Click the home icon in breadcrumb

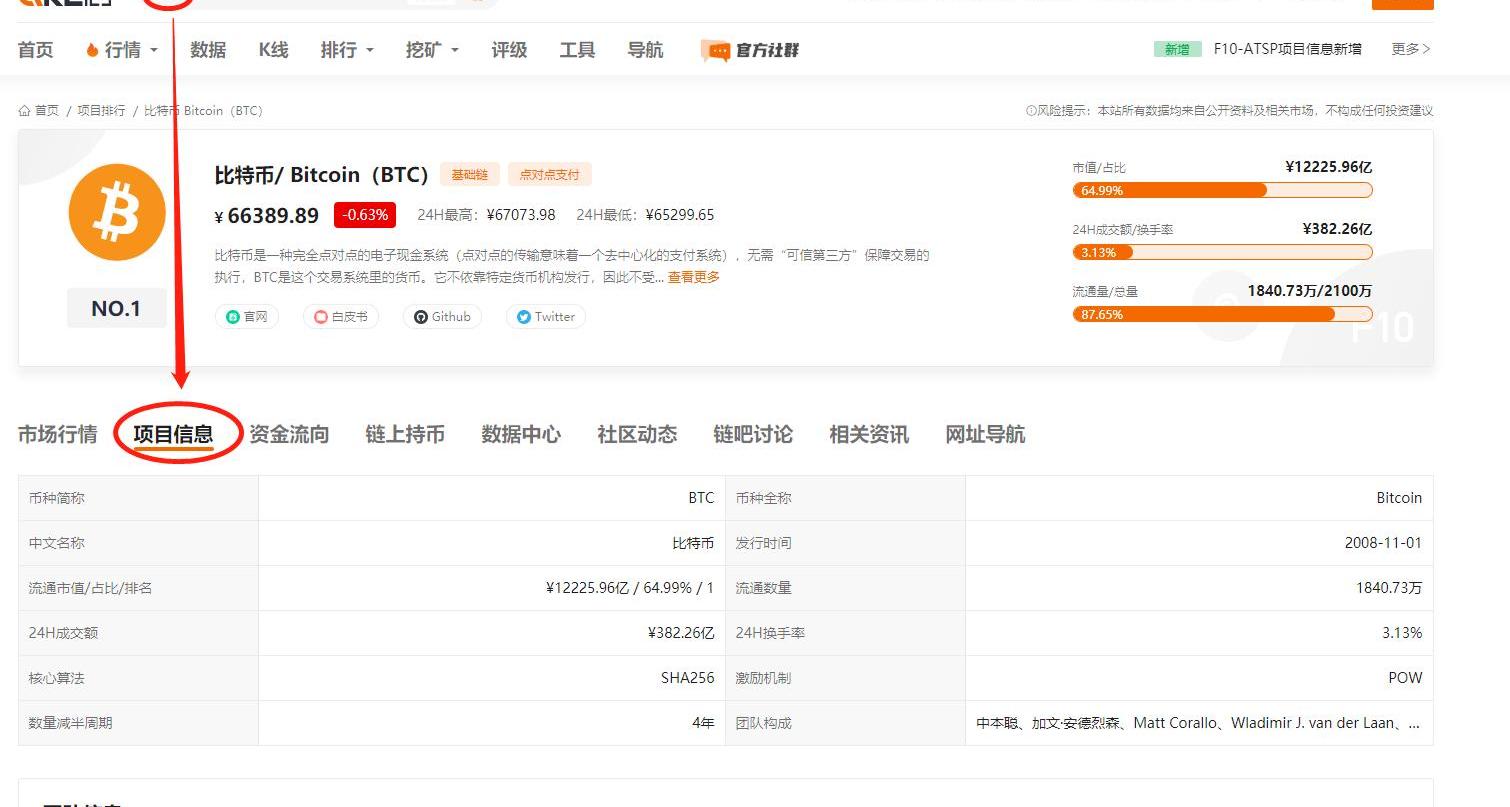[x=25, y=111]
